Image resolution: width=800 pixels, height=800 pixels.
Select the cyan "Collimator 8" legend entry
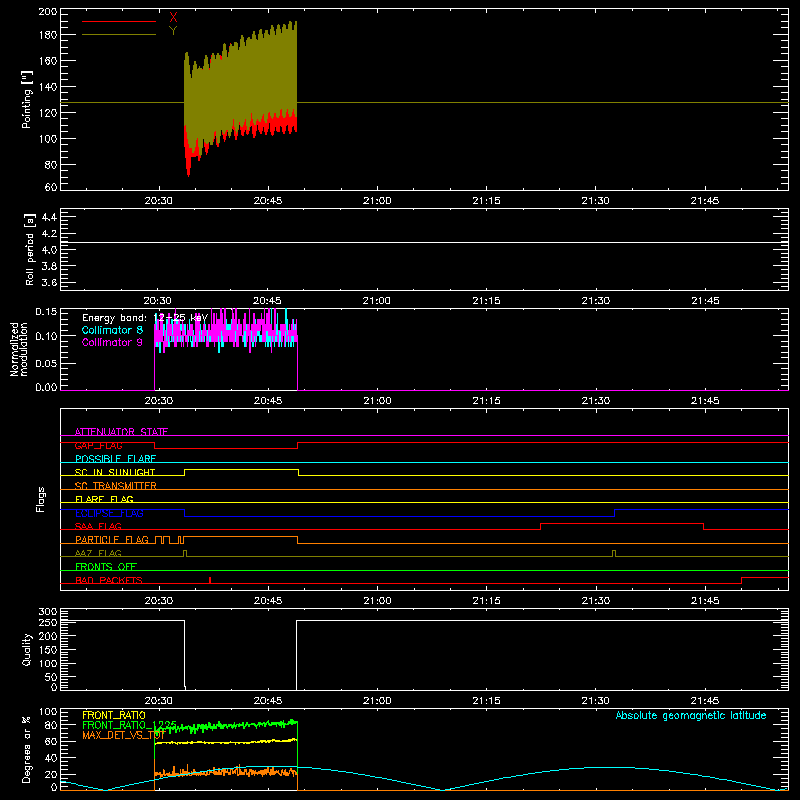(x=112, y=330)
